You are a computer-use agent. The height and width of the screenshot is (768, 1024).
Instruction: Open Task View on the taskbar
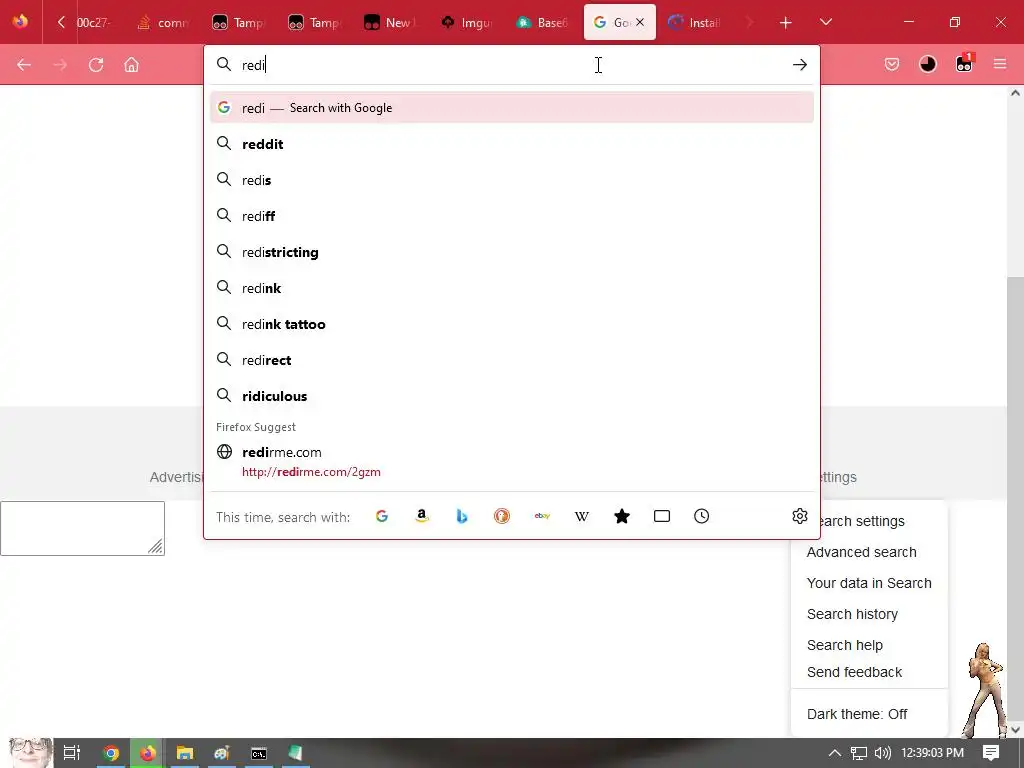(x=72, y=753)
